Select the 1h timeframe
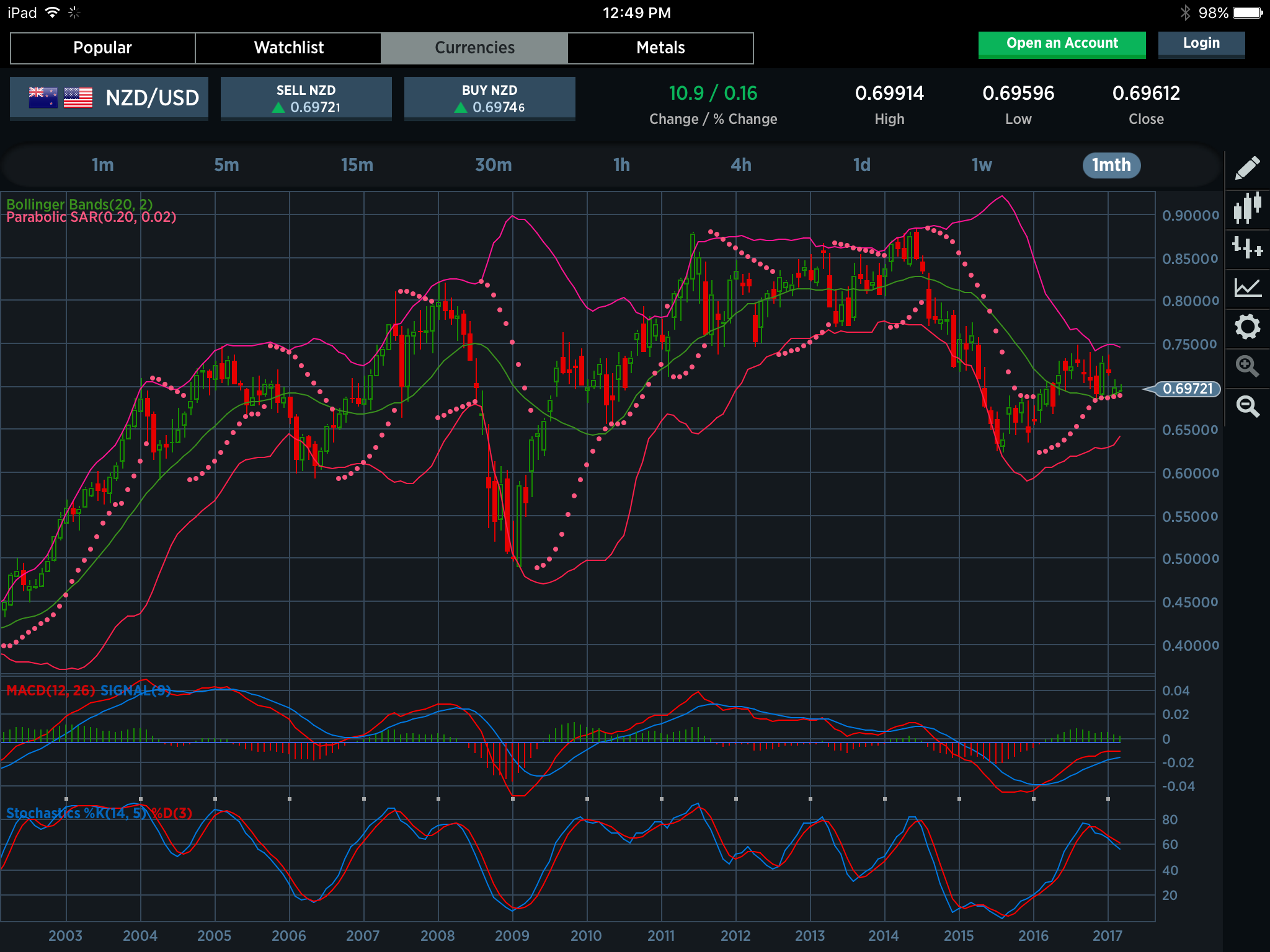Viewport: 1270px width, 952px height. tap(621, 165)
